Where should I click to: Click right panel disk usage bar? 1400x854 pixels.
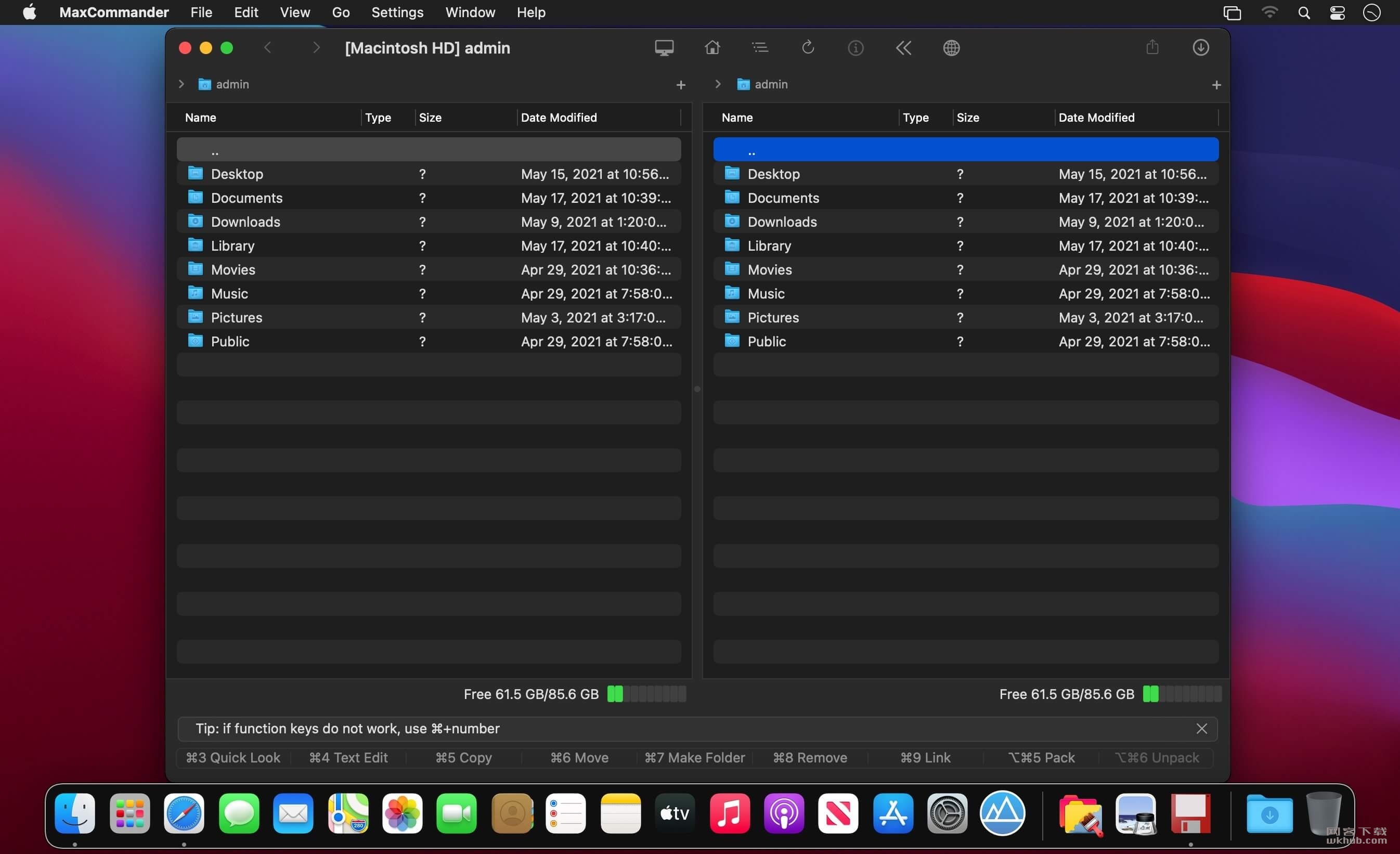pyautogui.click(x=1182, y=694)
